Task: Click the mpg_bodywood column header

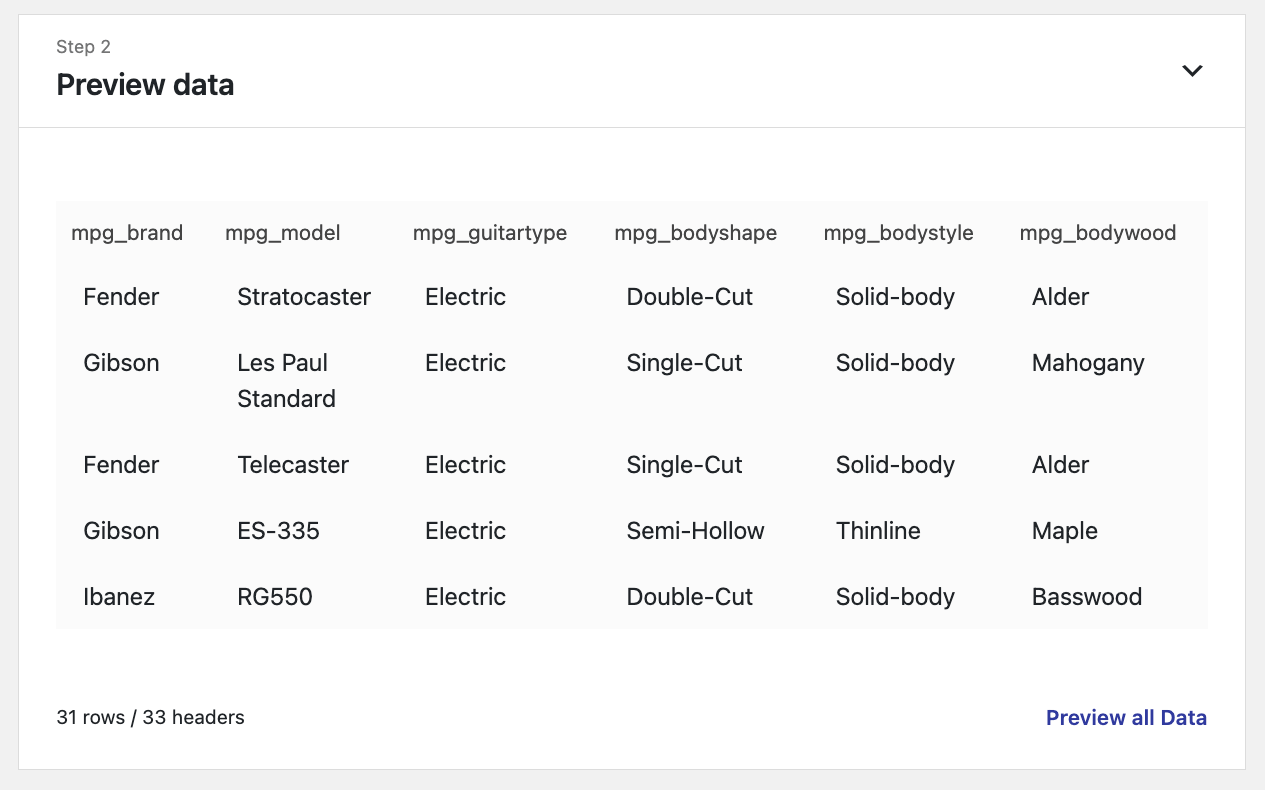Action: click(1098, 233)
